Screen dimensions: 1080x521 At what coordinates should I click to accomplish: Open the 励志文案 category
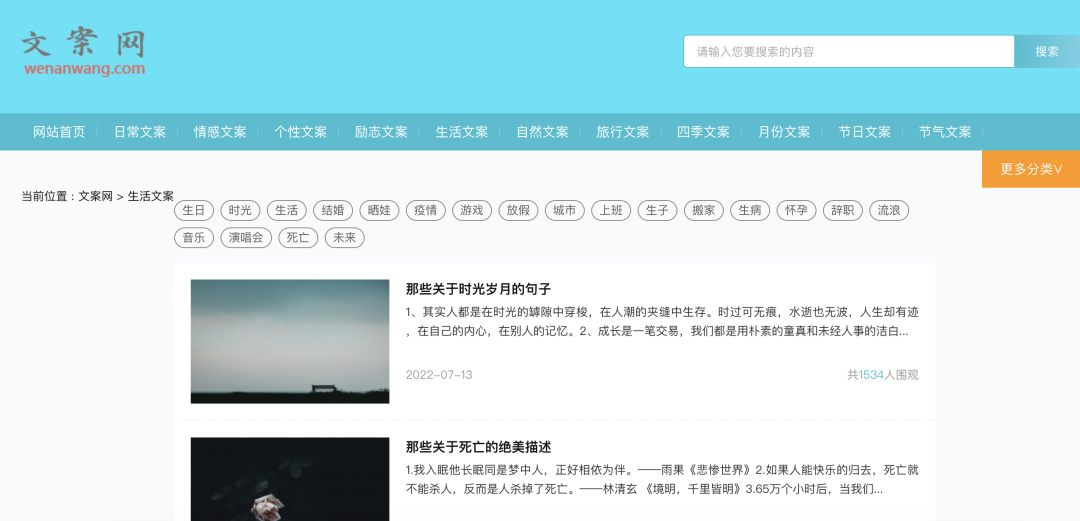(x=381, y=132)
